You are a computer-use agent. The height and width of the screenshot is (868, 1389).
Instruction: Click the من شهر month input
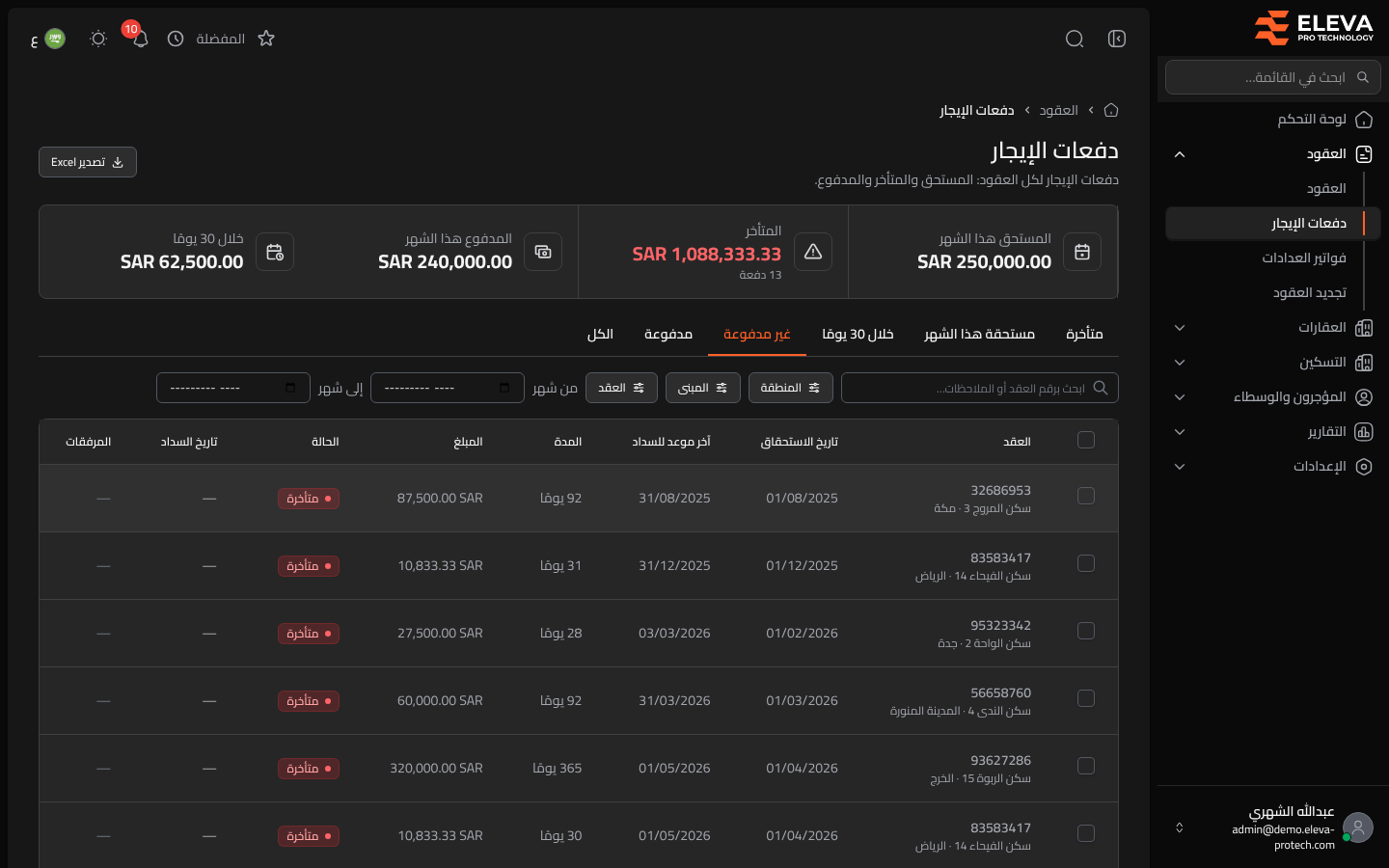point(448,388)
